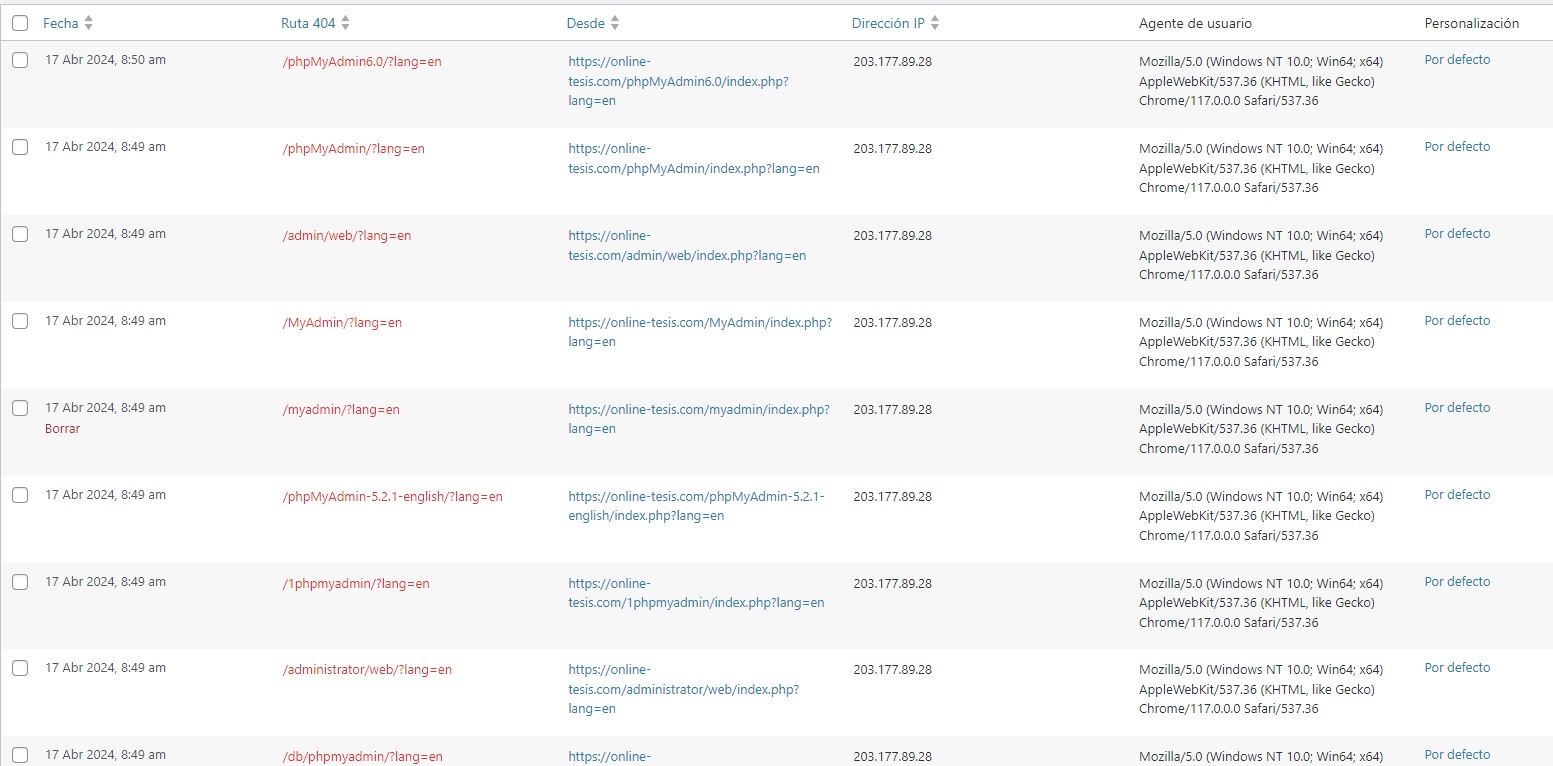Click the Fecha column header
Screen dimensions: 1553x766
(60, 23)
